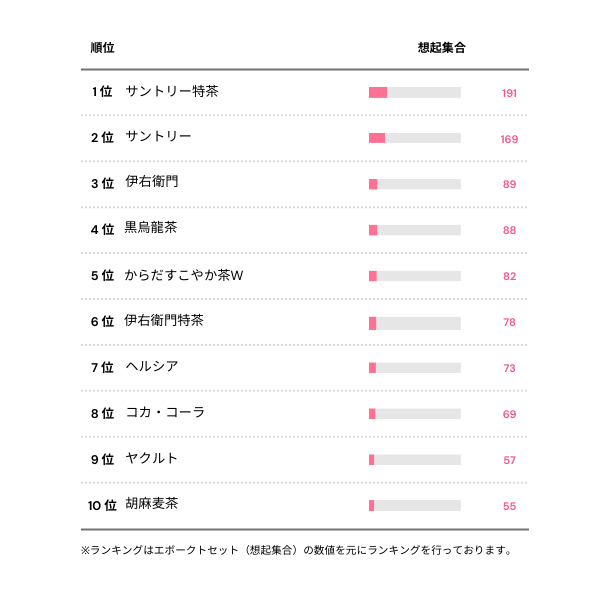Select the からだすこやか茶W brand name

tap(184, 275)
